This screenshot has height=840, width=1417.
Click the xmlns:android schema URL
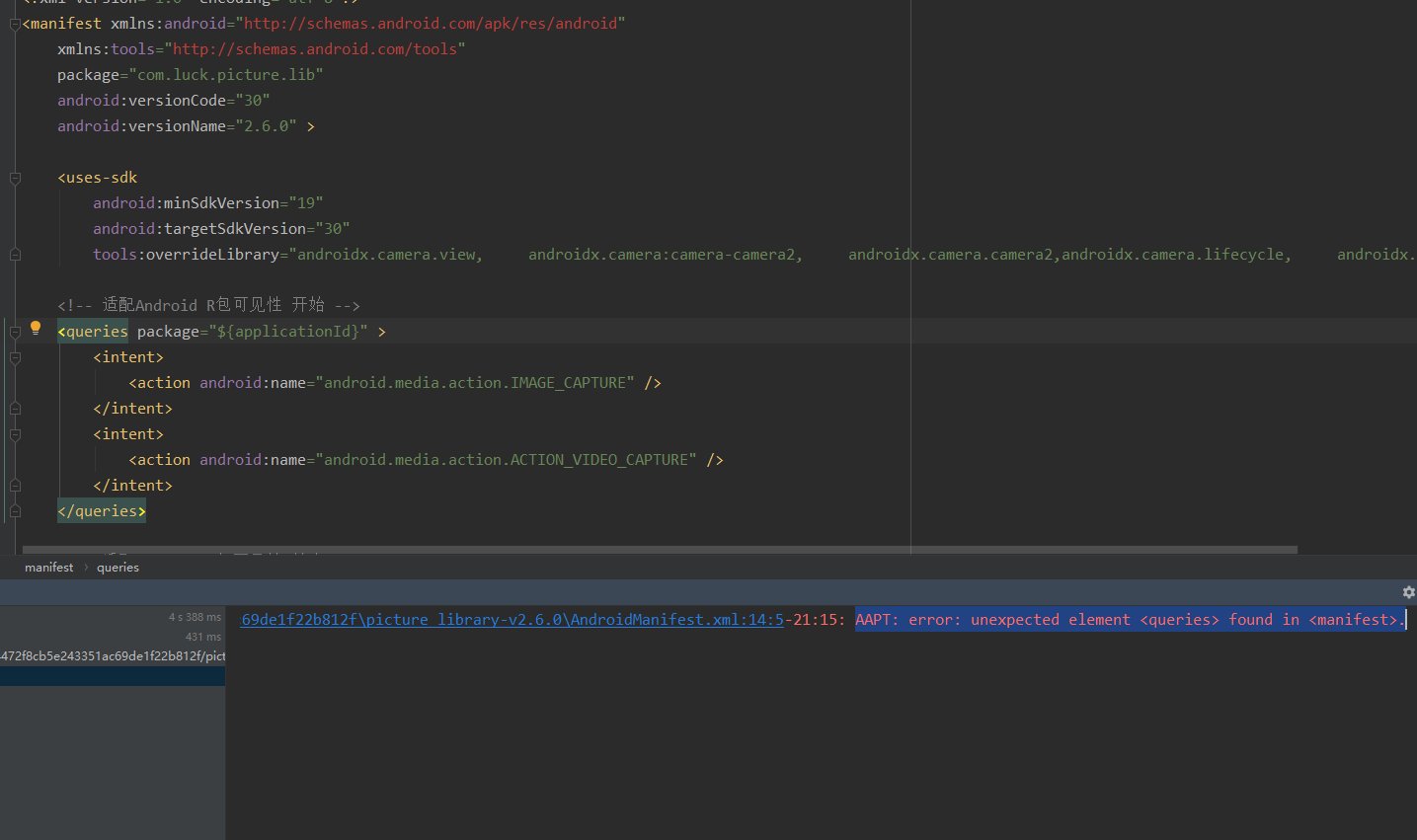(431, 24)
